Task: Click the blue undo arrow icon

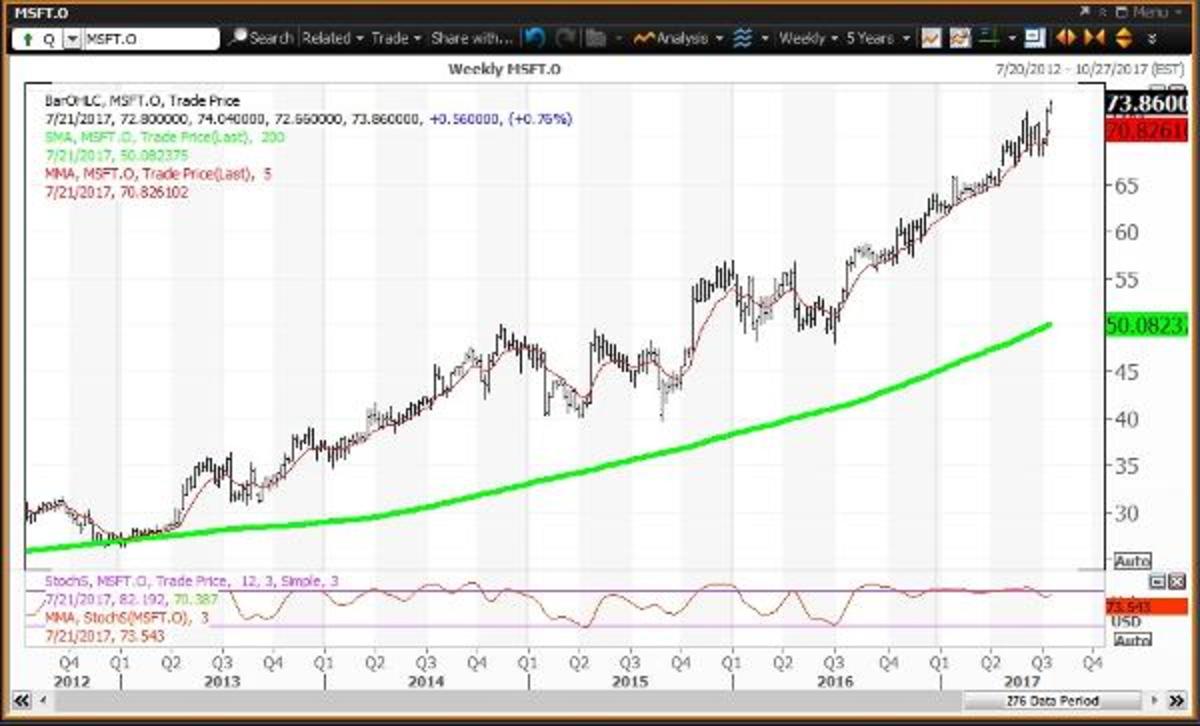Action: [x=535, y=38]
